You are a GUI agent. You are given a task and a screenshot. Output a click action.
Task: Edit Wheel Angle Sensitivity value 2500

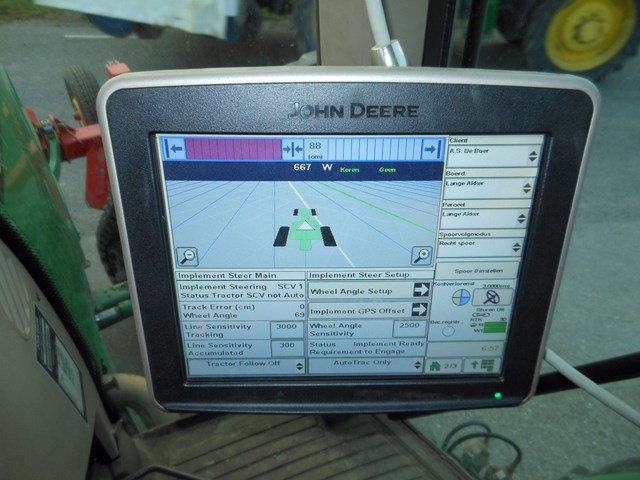click(x=409, y=326)
